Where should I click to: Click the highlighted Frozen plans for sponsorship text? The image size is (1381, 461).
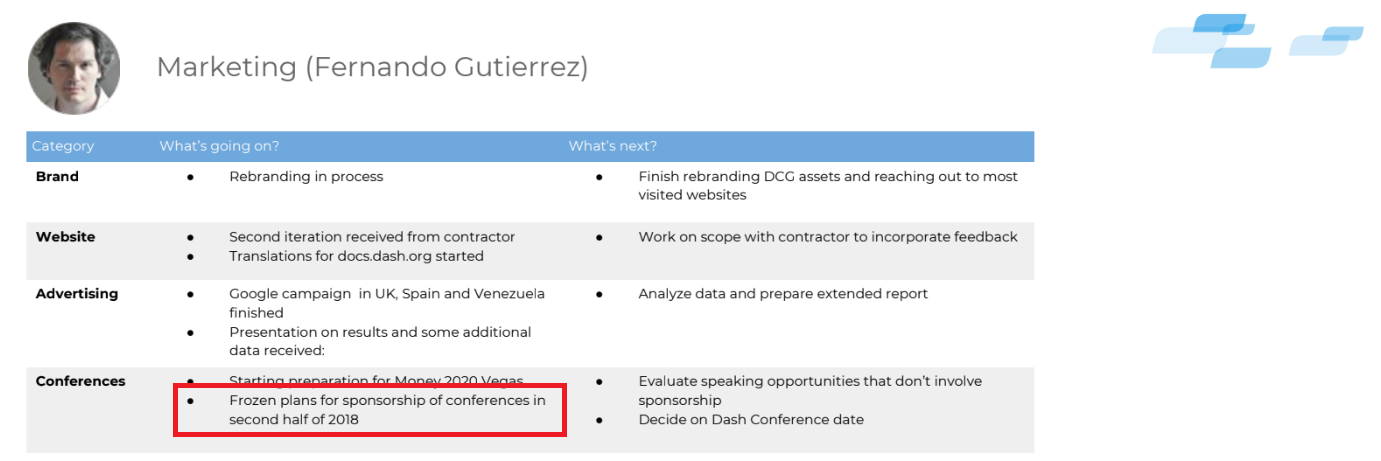click(387, 410)
